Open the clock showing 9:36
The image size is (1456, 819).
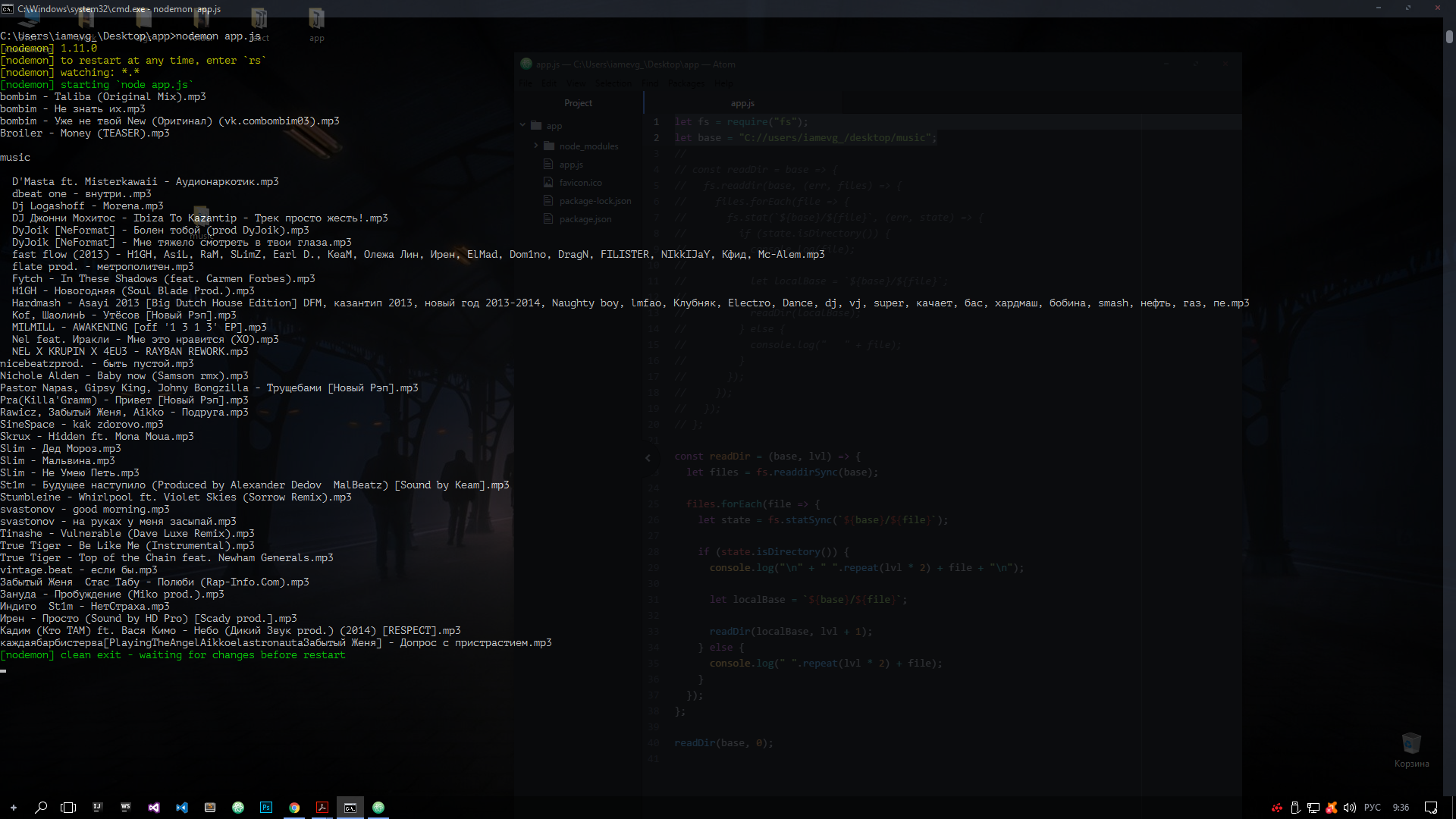(1401, 808)
